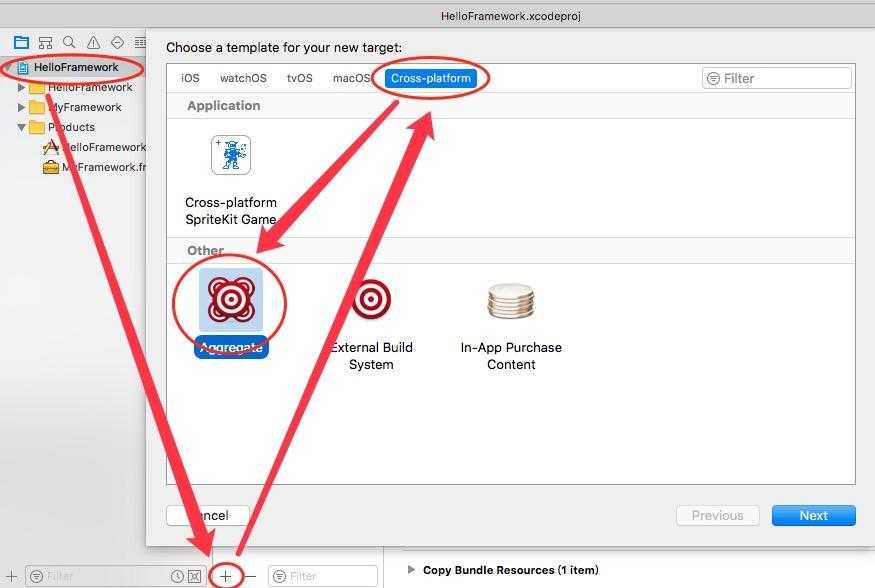The width and height of the screenshot is (875, 588).
Task: Choose In-App Purchase Content template
Action: 511,325
